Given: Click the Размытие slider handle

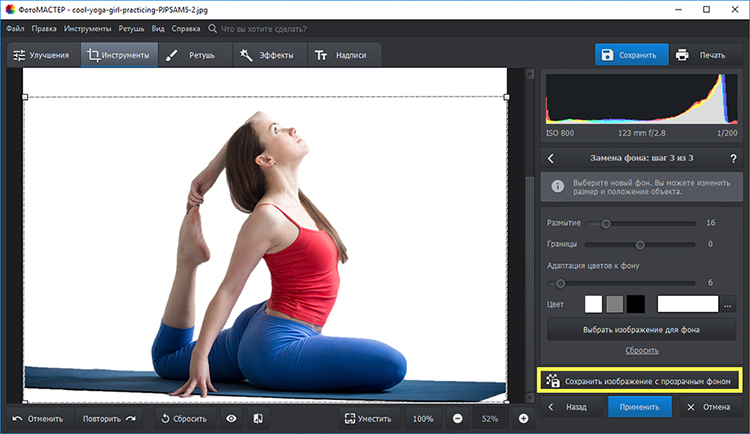Looking at the screenshot, I should click(606, 224).
